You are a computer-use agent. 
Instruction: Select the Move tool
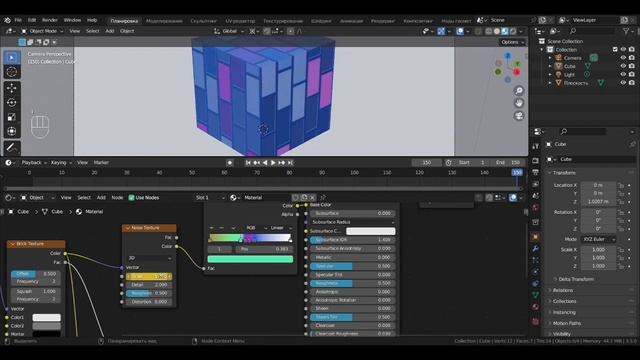[x=11, y=88]
